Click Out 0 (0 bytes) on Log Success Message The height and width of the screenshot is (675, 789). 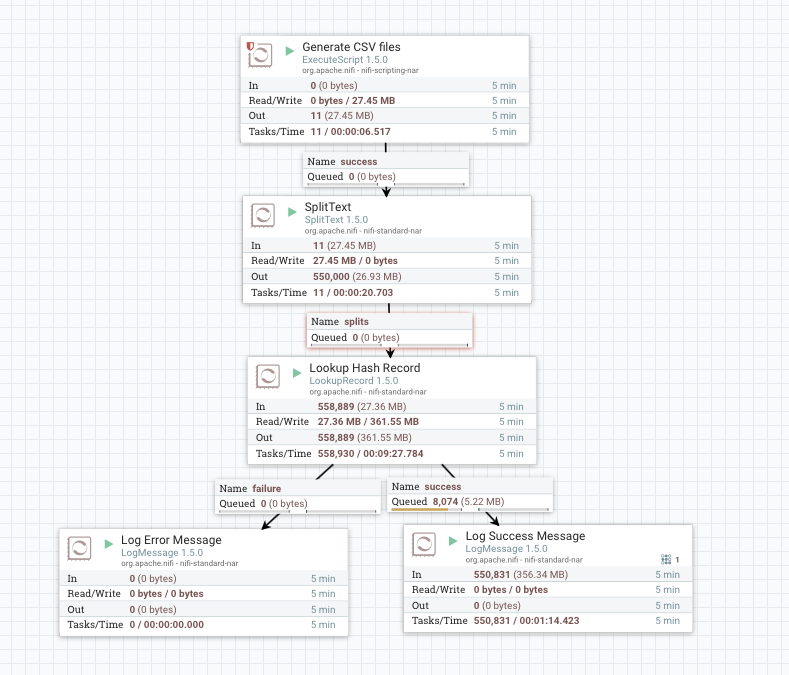tap(548, 606)
